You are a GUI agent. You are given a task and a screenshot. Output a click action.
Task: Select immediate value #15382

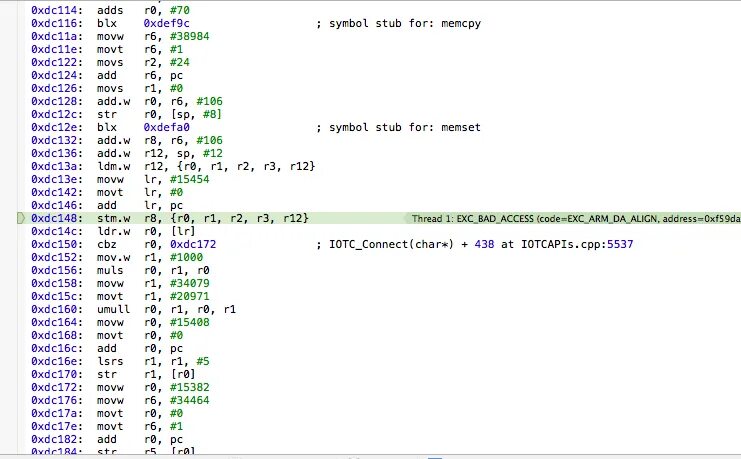(x=190, y=387)
